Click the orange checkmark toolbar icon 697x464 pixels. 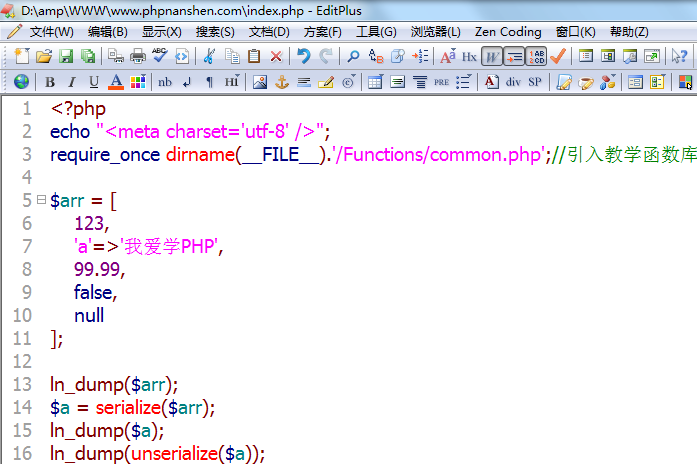[558, 56]
